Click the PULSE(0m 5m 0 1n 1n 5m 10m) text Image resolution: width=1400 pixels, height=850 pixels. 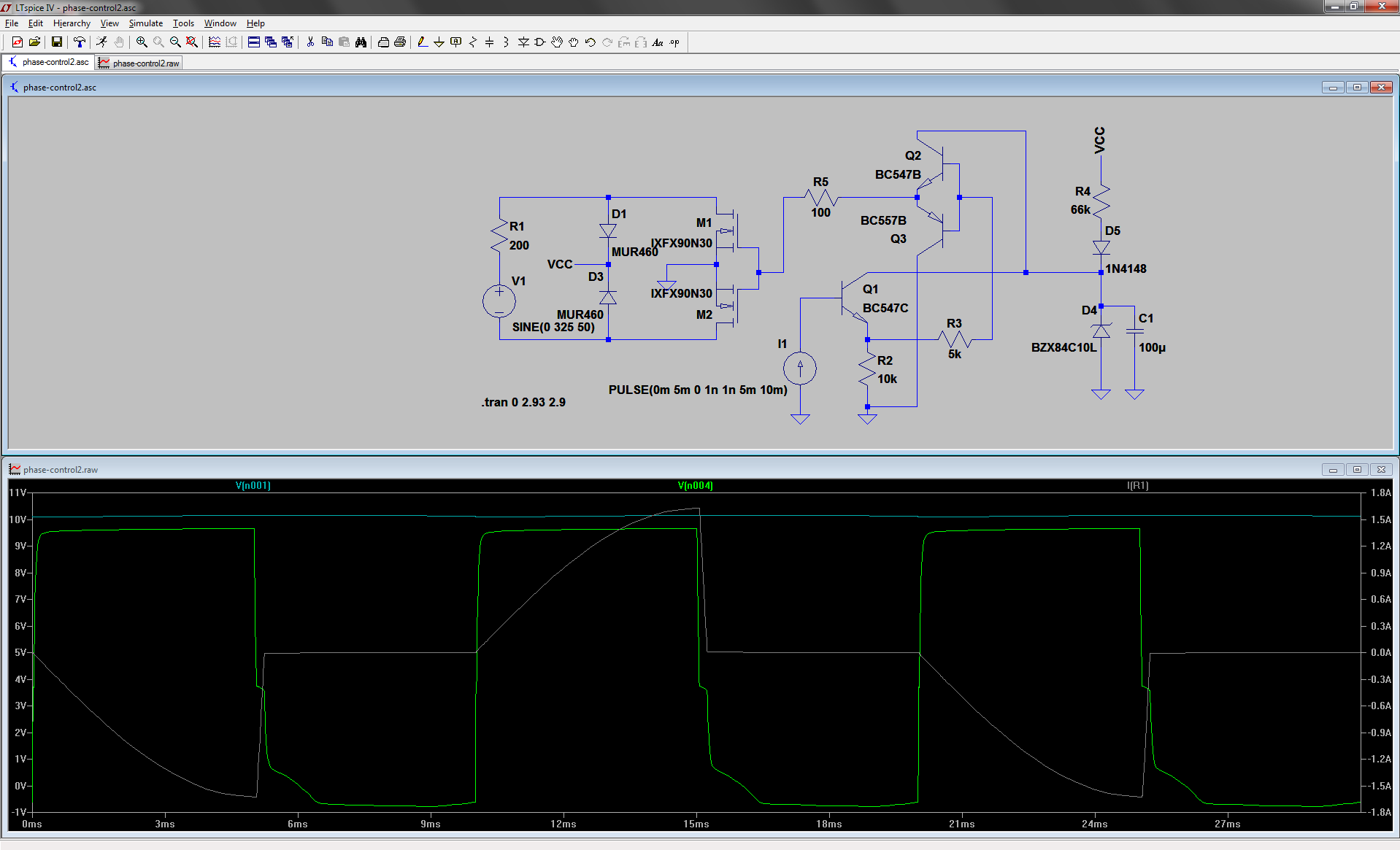(698, 390)
